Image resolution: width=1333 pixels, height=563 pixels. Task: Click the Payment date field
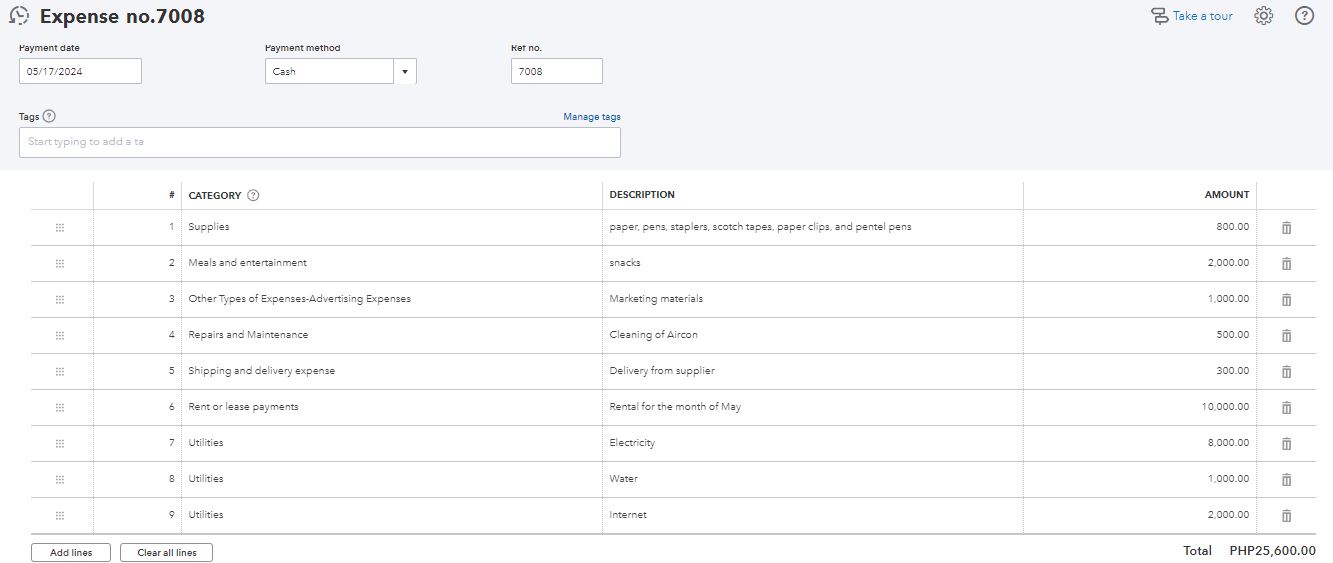80,72
